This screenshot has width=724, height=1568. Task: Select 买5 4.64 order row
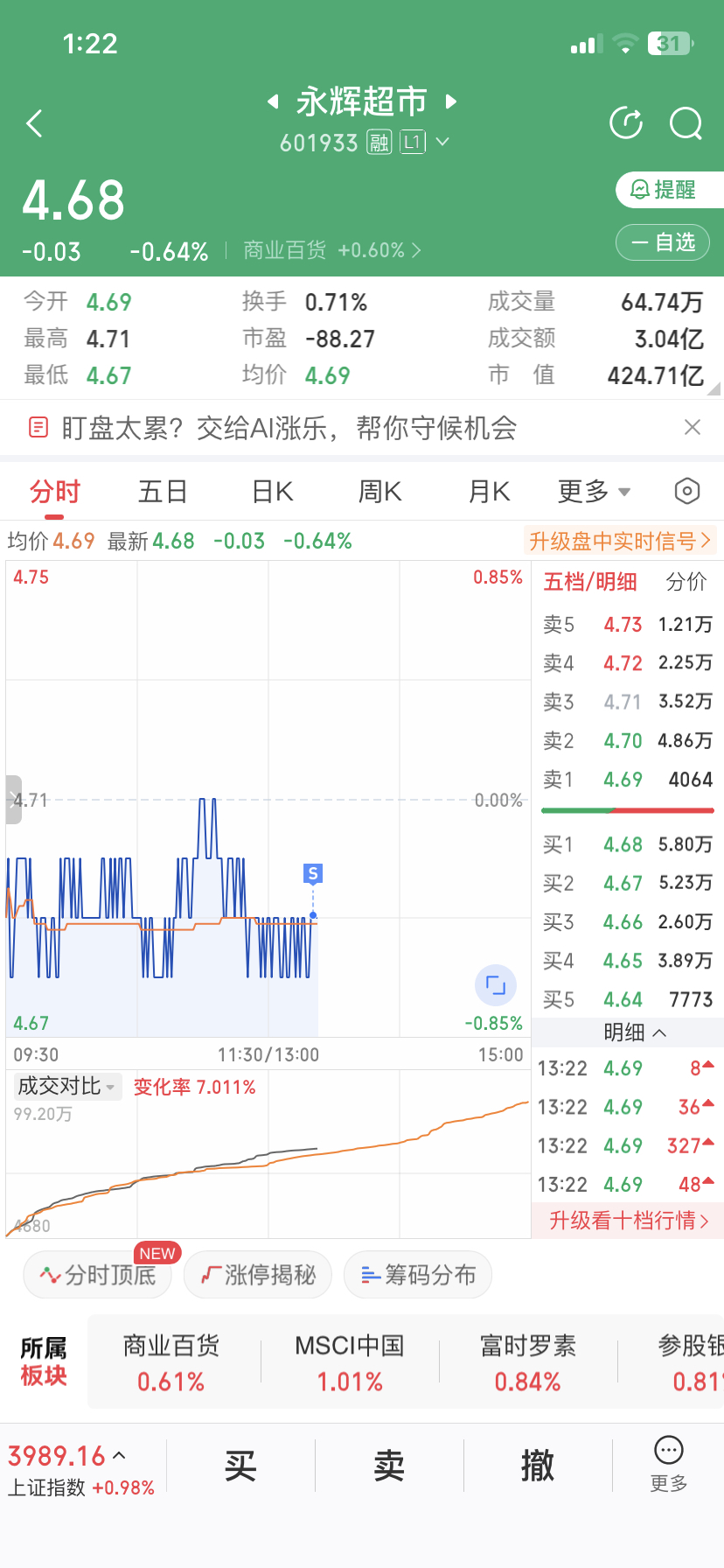pos(628,998)
